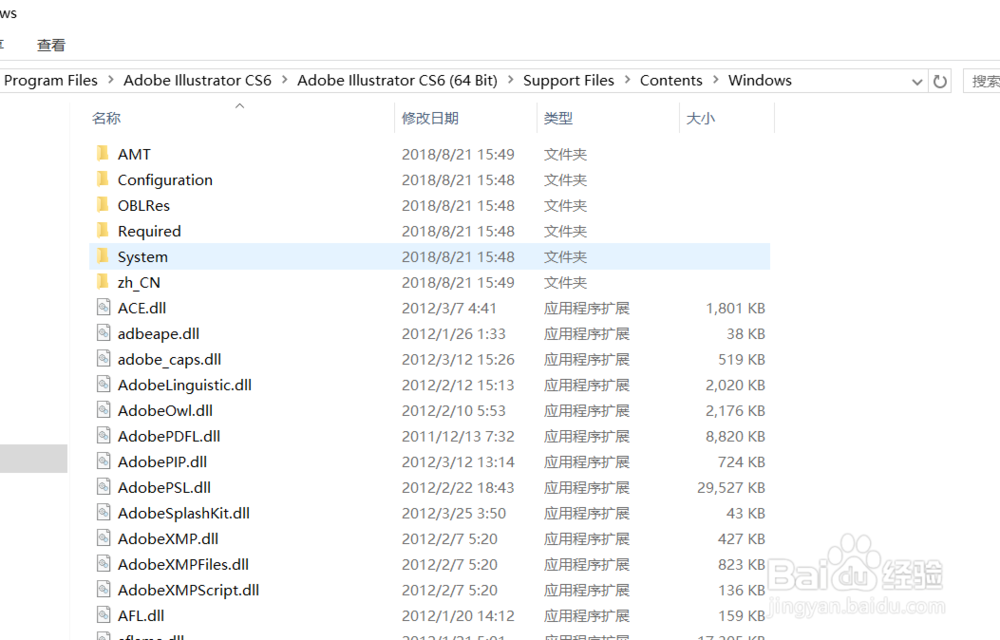
Task: Select the AdobeXMP.dll file name
Action: pyautogui.click(x=168, y=539)
